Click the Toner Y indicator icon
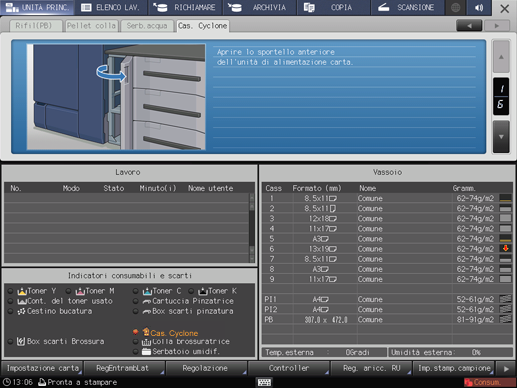This screenshot has width=517, height=388. [x=22, y=291]
